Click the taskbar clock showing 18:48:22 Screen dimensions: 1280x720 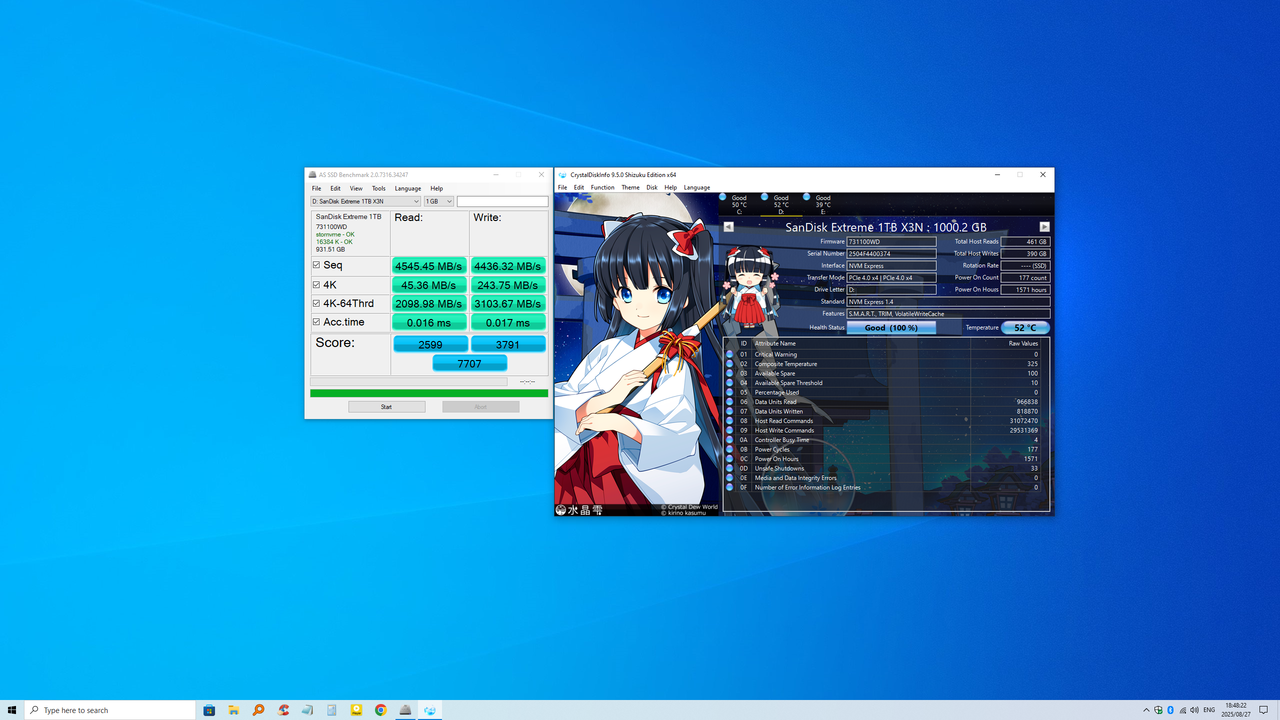coord(1236,710)
